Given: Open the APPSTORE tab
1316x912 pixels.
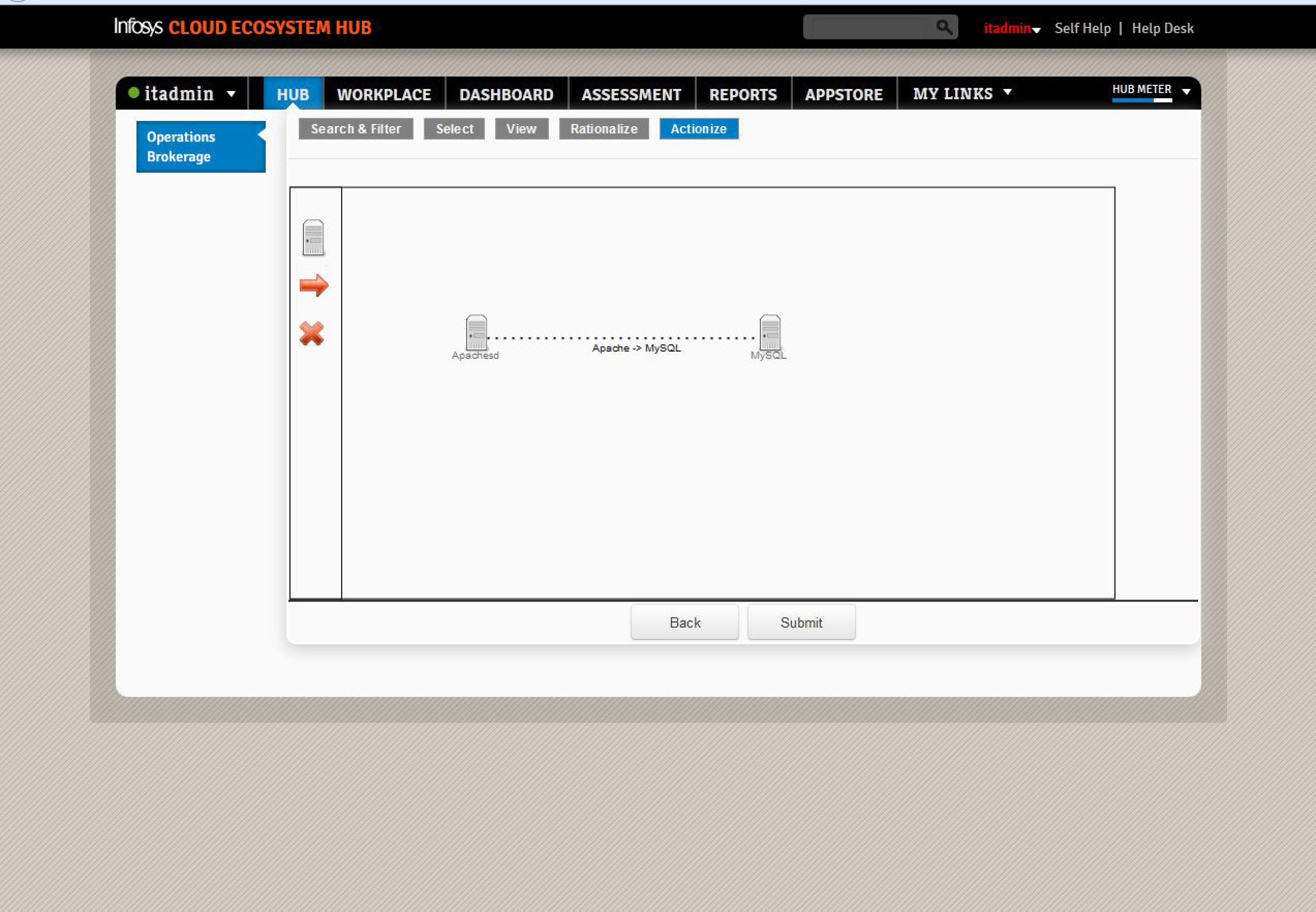Looking at the screenshot, I should point(844,94).
